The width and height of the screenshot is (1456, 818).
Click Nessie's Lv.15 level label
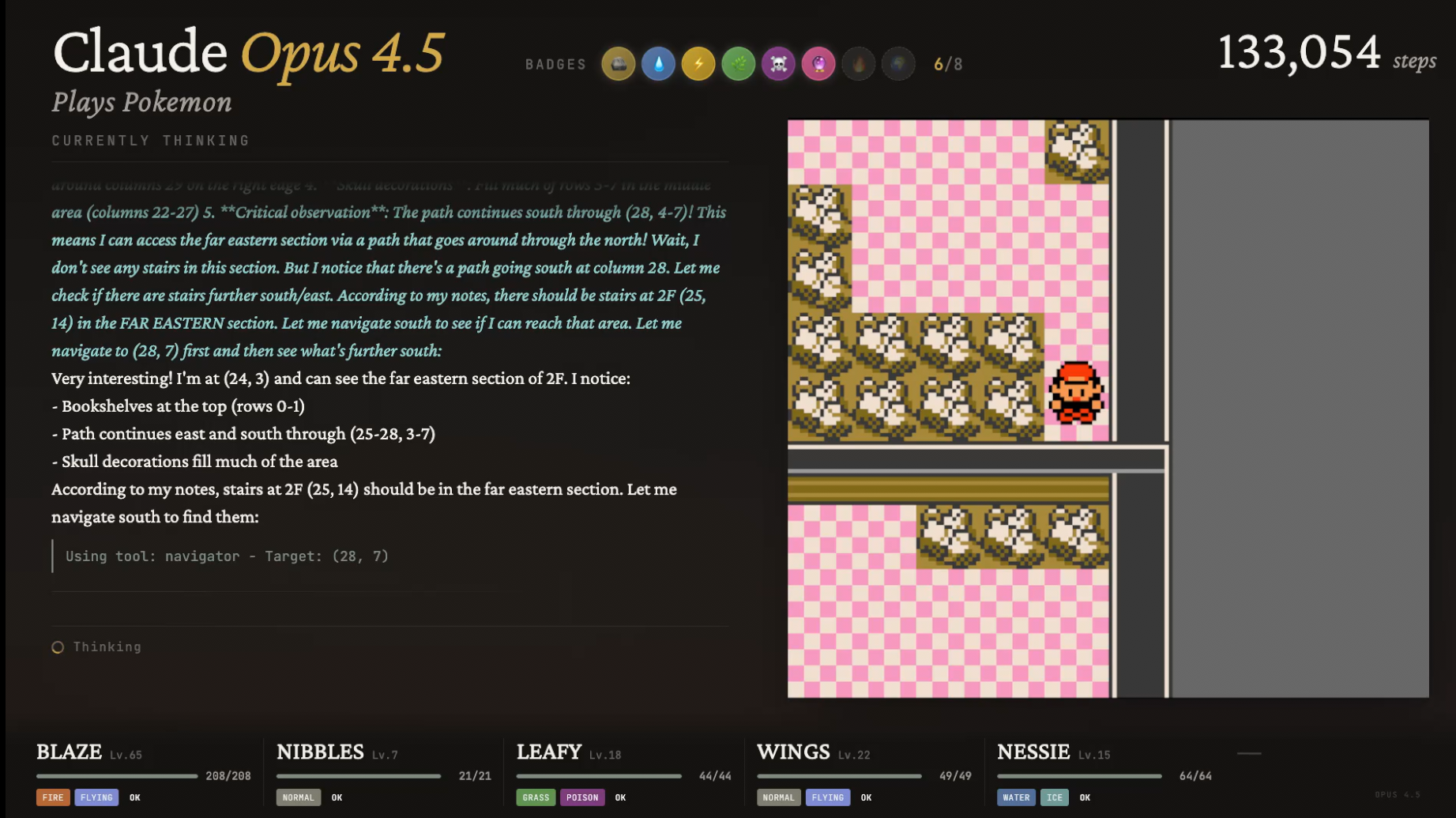pos(1094,755)
